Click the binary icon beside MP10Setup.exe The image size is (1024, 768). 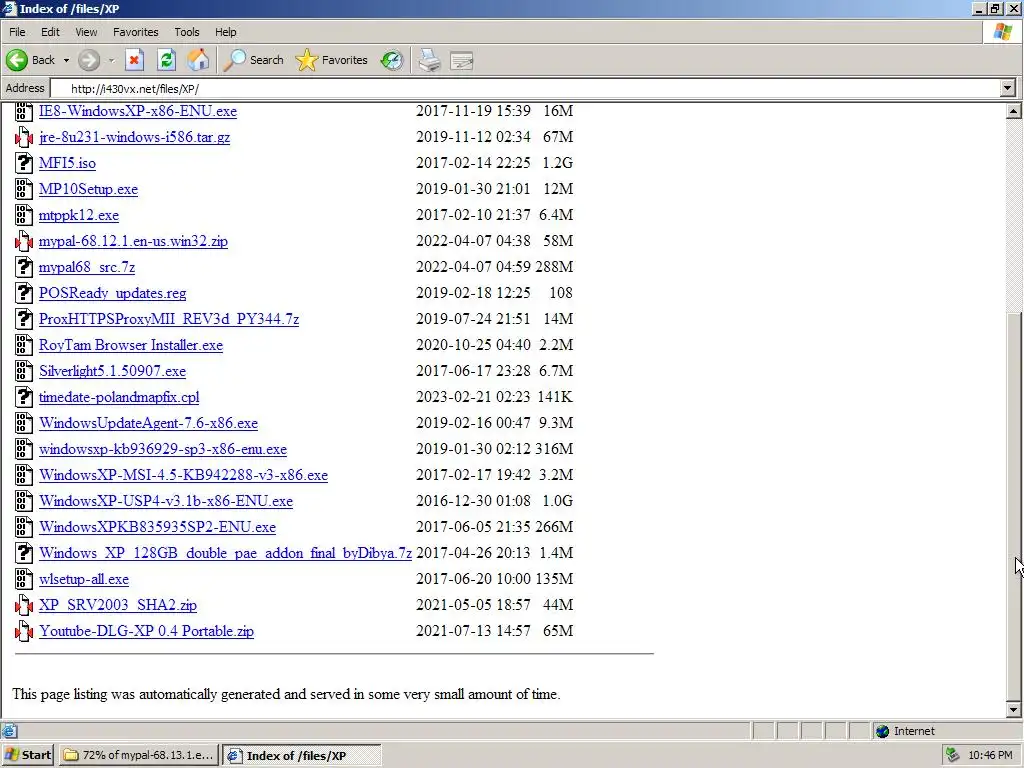[24, 189]
